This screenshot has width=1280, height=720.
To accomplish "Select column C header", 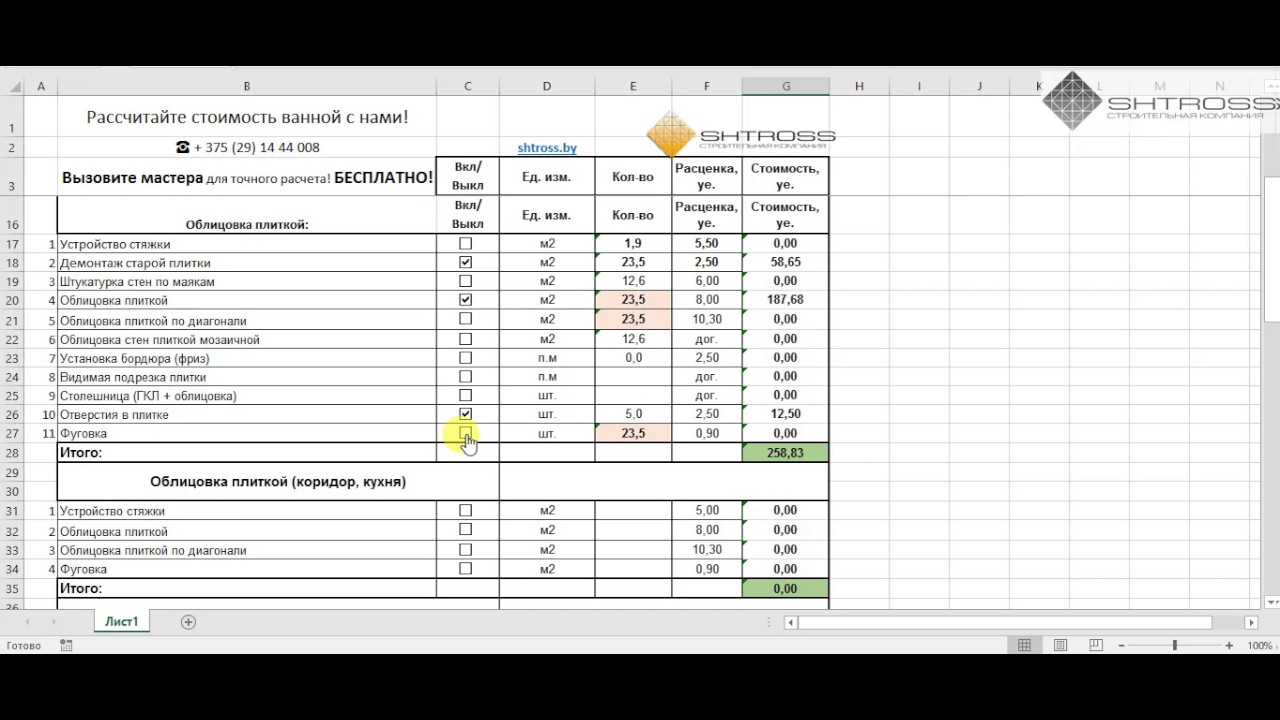I will point(467,87).
